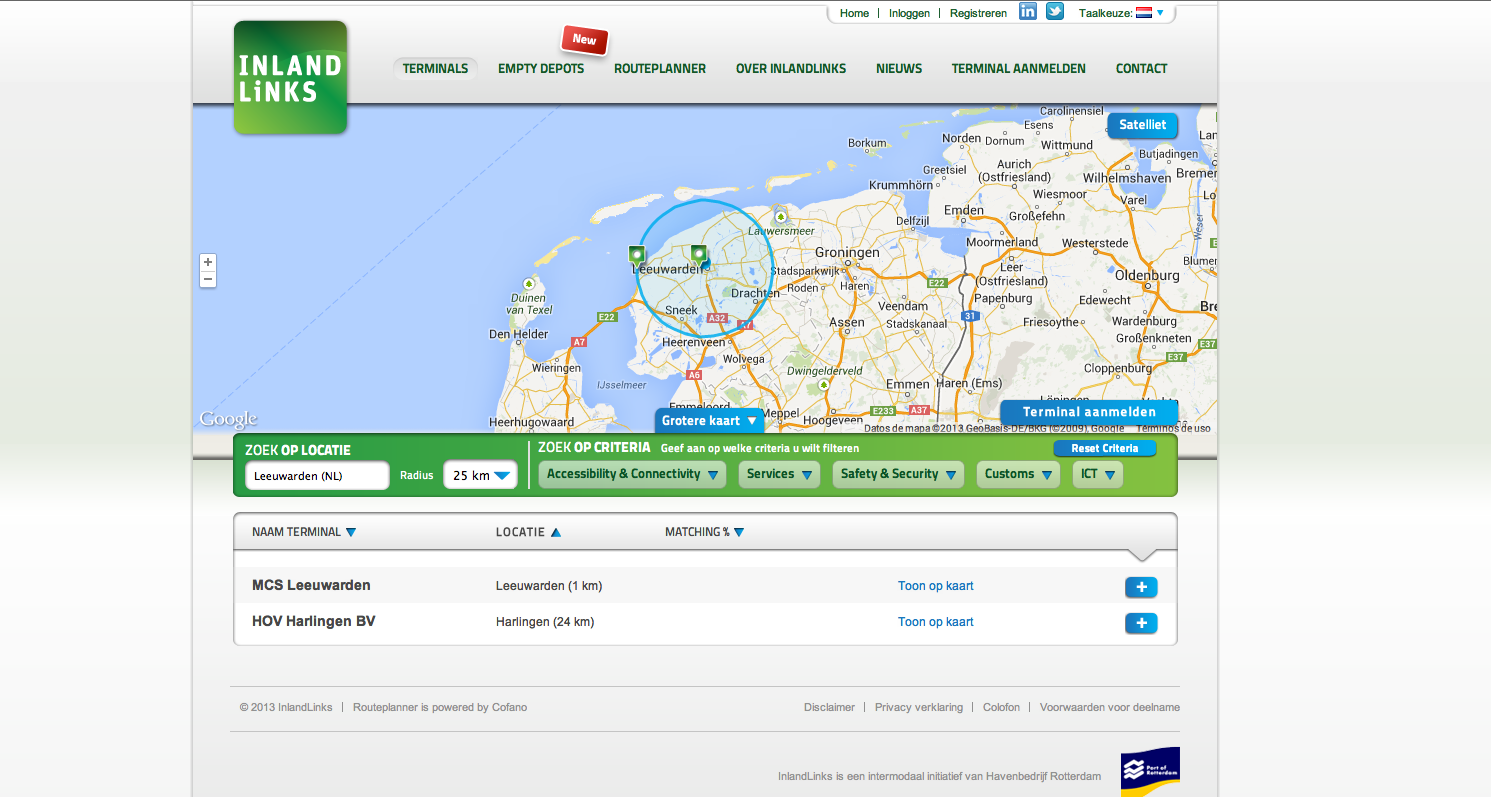This screenshot has height=797, width=1491.
Task: Click the Leeuwarden location search field
Action: pyautogui.click(x=316, y=476)
